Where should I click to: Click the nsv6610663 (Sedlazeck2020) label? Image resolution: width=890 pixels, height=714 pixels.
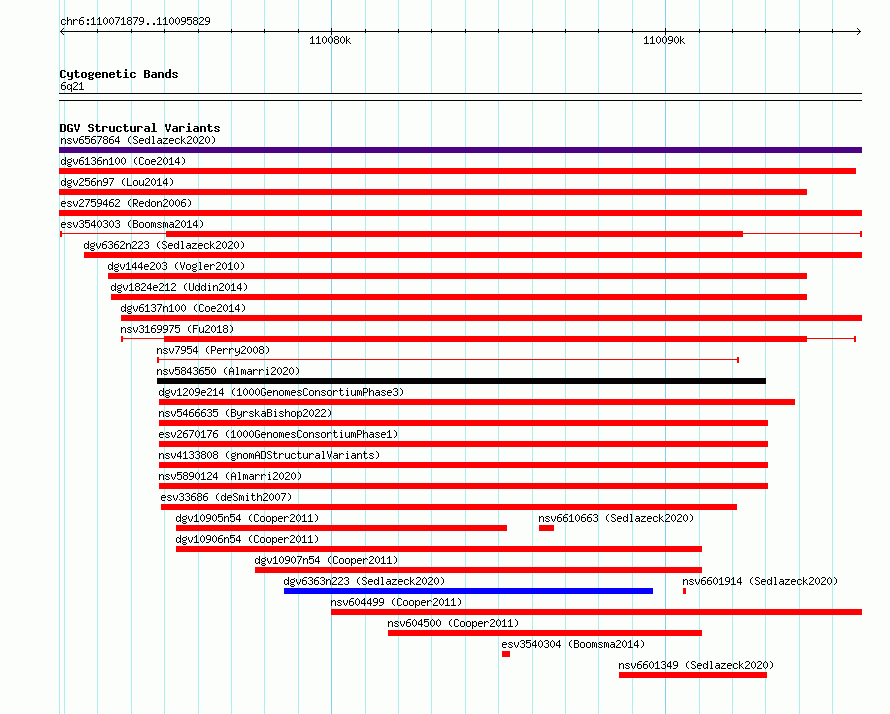coord(616,518)
